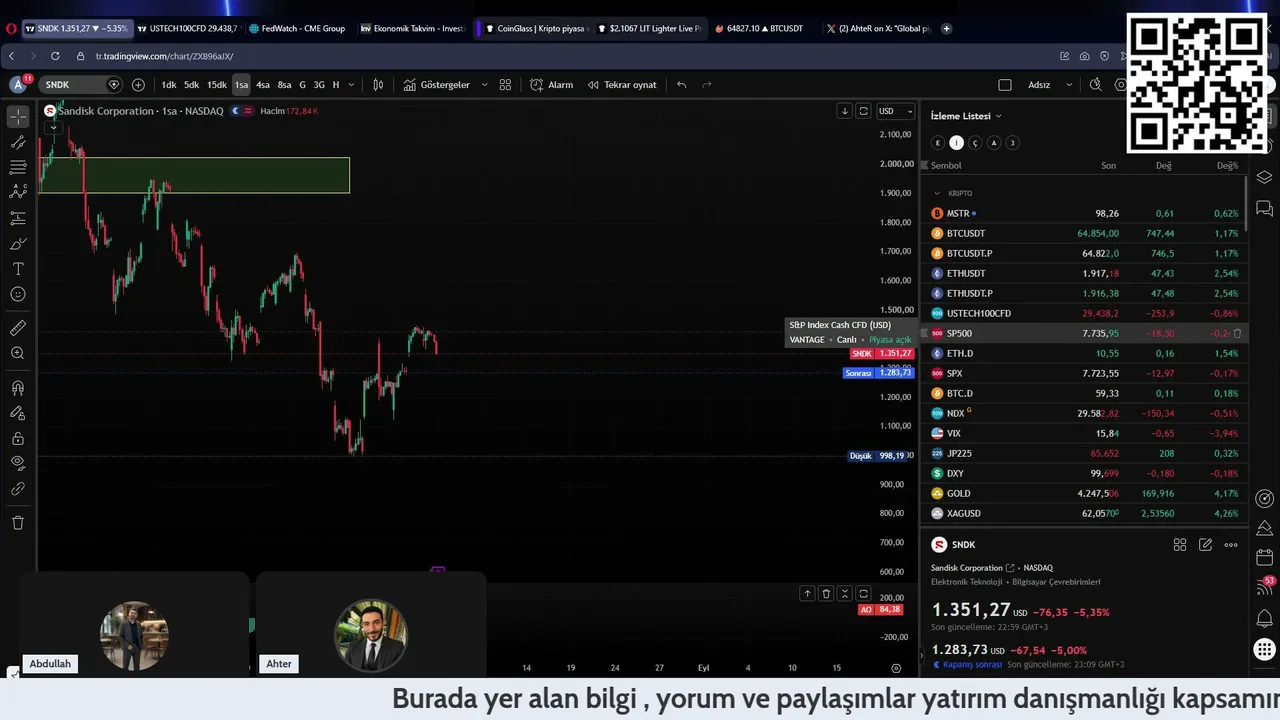This screenshot has width=1280, height=720.
Task: Select the text annotation tool
Action: [x=18, y=269]
